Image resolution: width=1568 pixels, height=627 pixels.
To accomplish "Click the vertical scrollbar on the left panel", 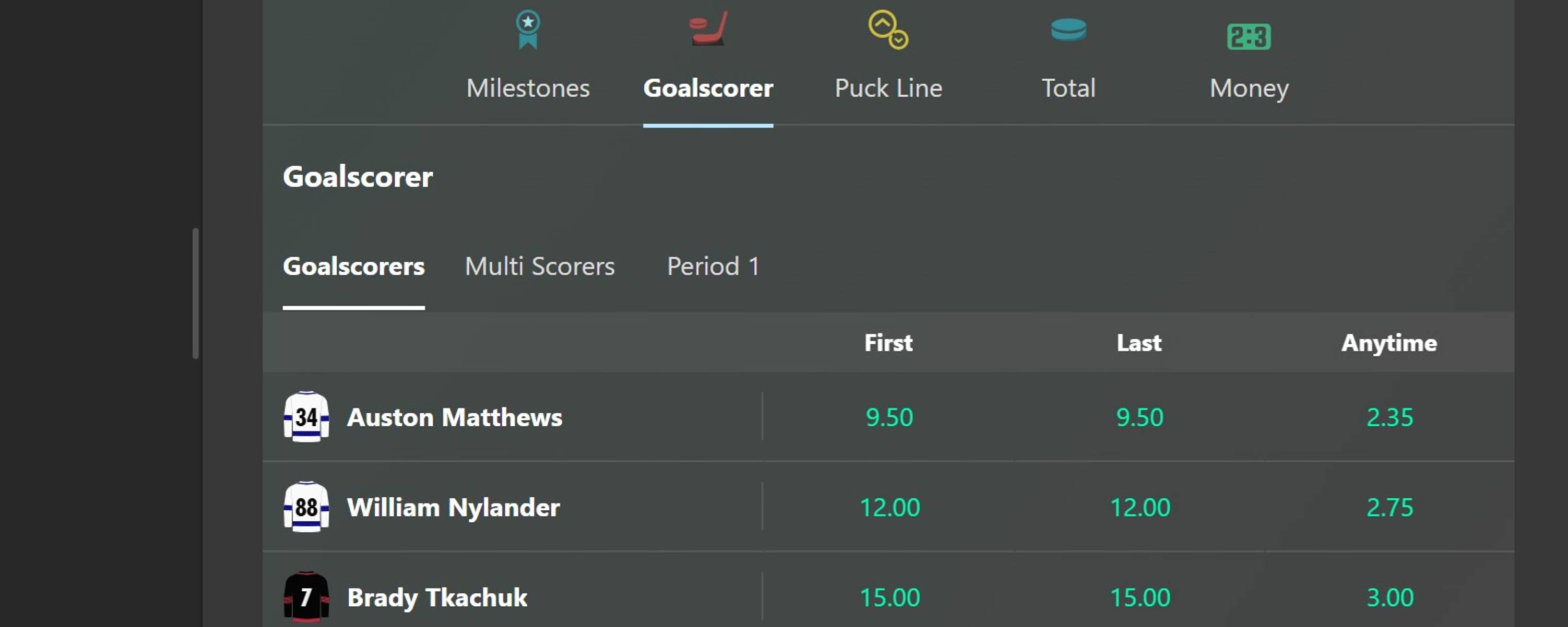I will click(x=195, y=293).
